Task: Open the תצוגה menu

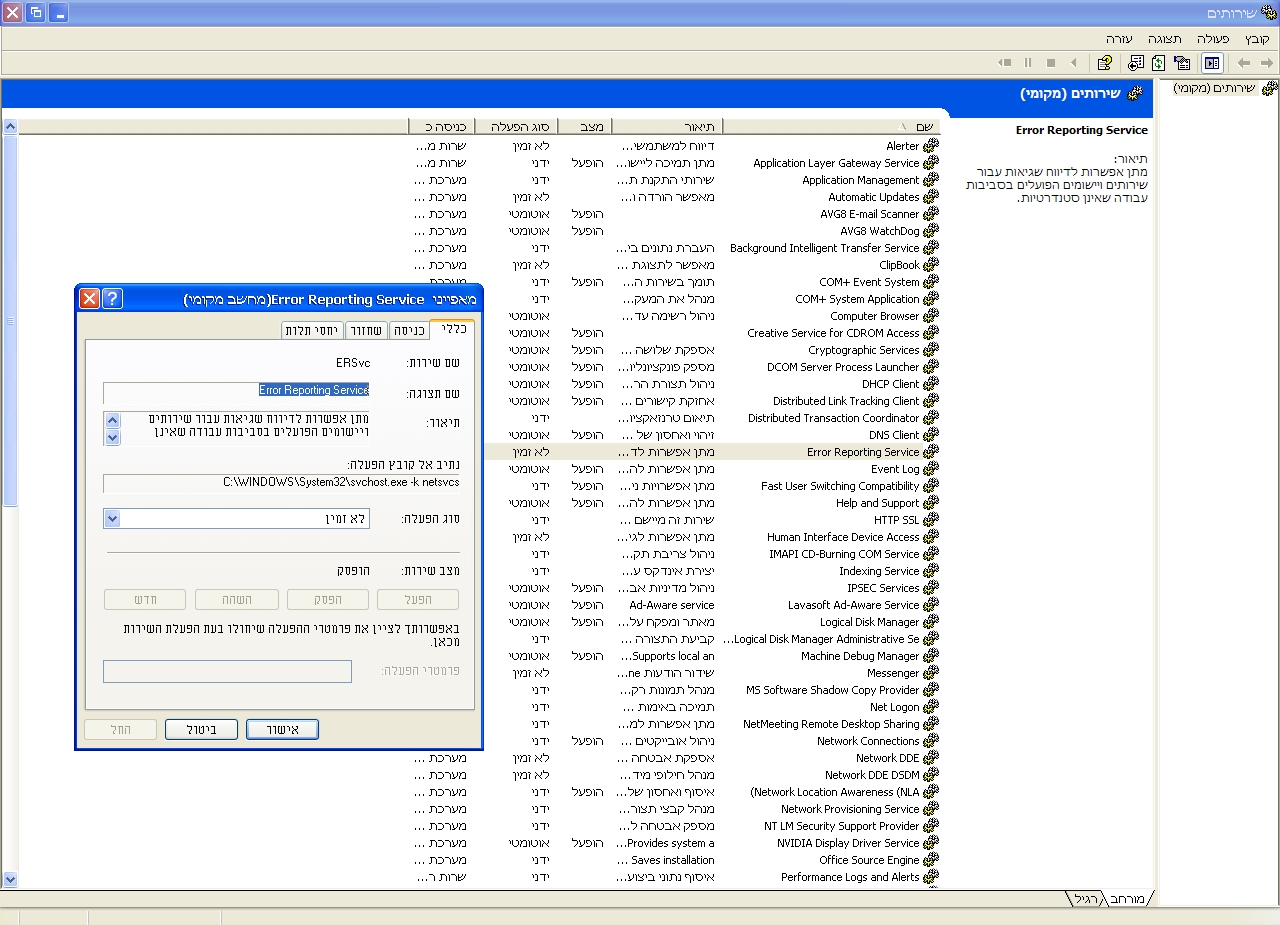Action: (1164, 38)
